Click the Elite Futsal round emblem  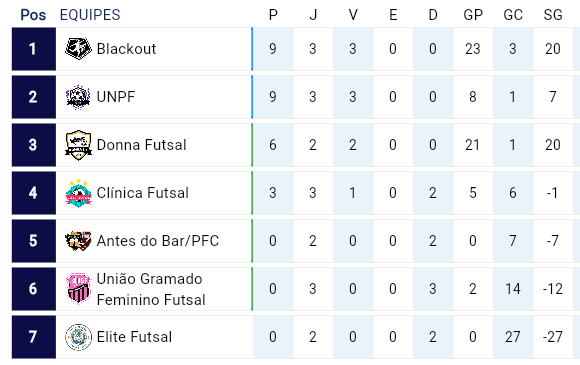tap(78, 337)
